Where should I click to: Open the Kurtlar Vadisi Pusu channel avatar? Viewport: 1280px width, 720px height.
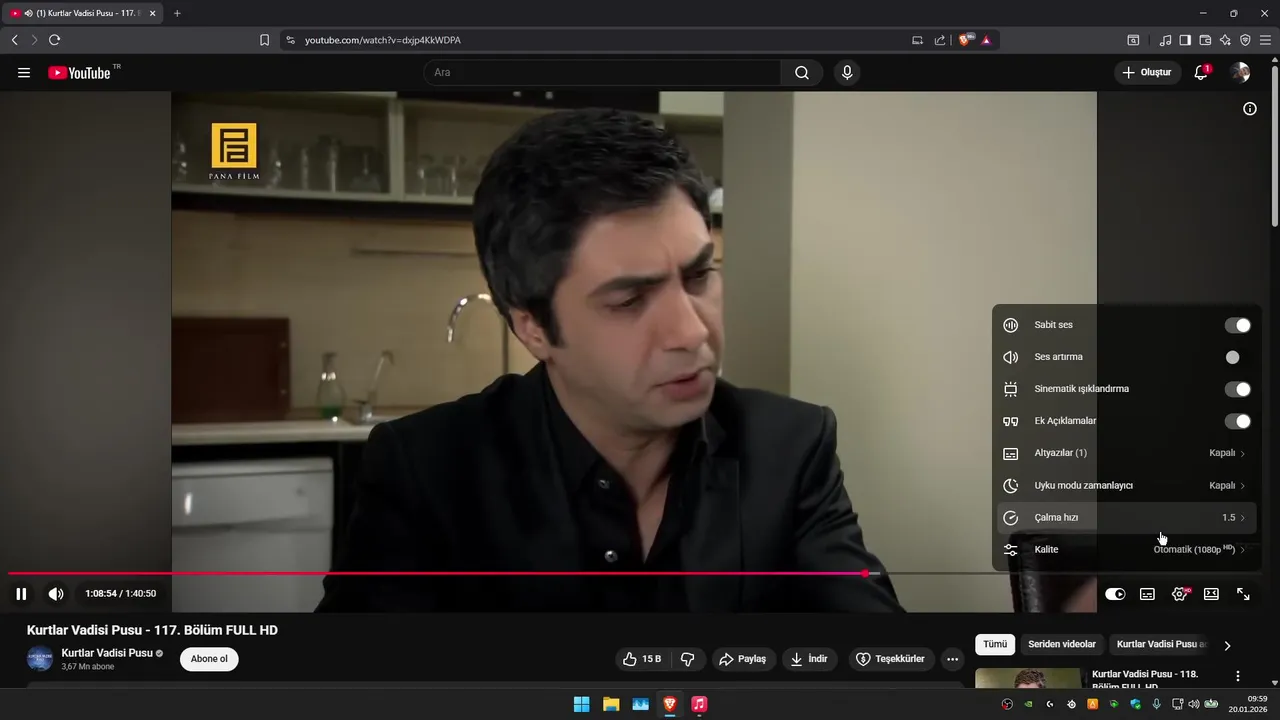40,659
